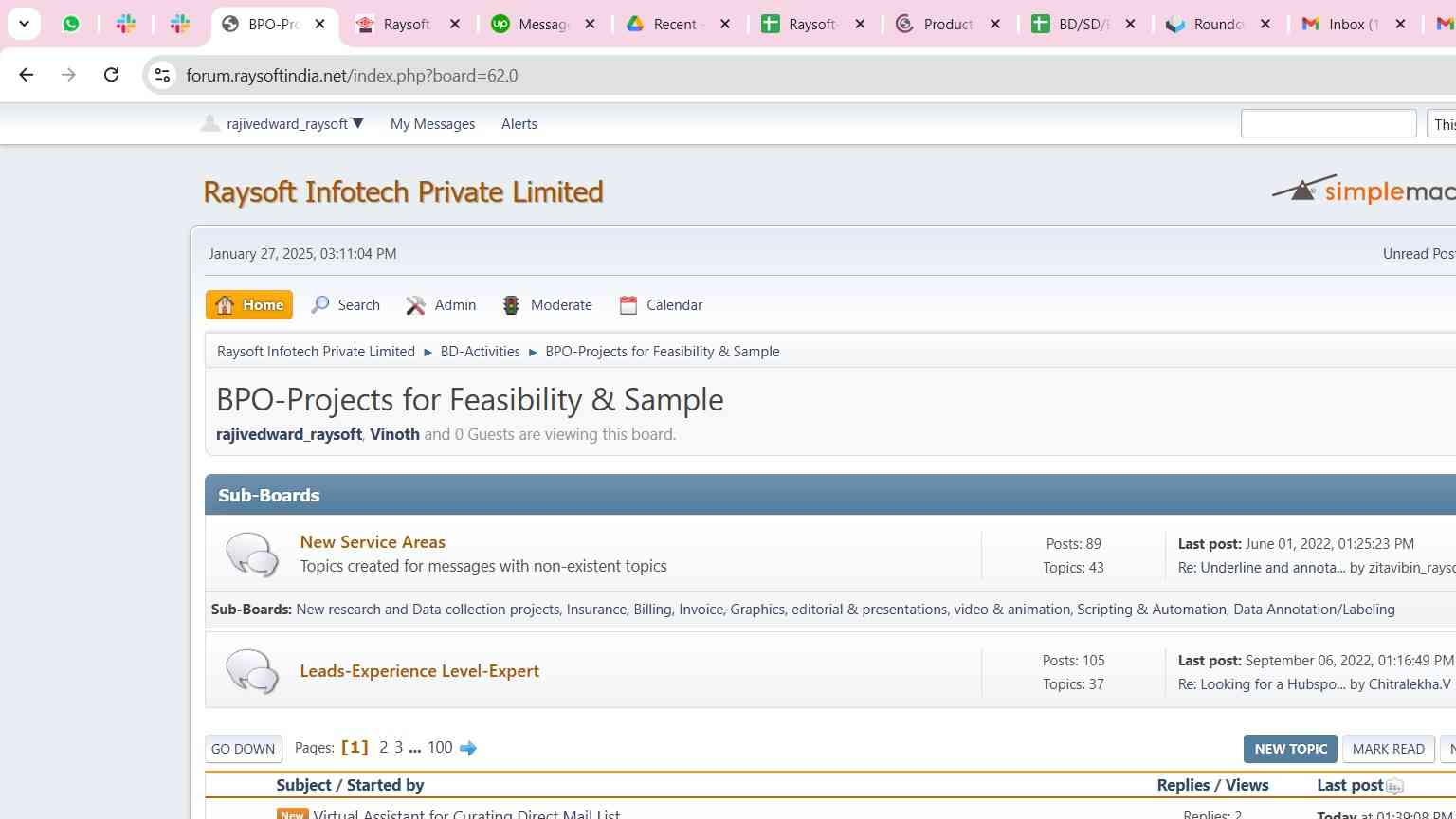Open the Moderate menu
The image size is (1456, 819).
[547, 305]
